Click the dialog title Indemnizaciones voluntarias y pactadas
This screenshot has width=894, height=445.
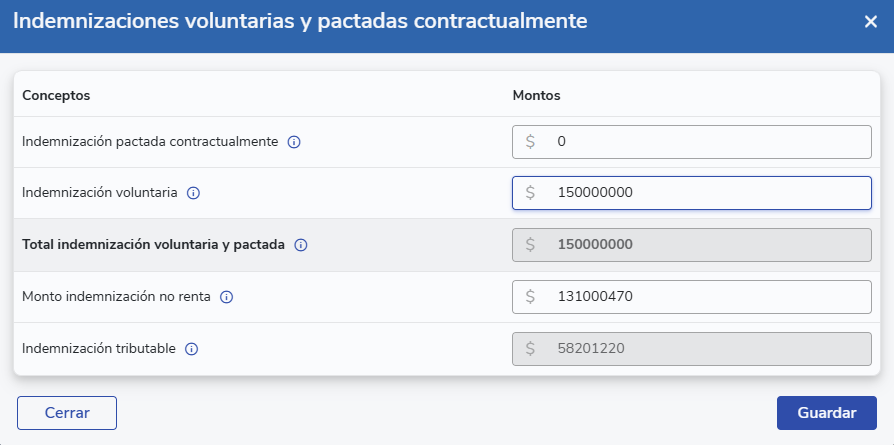(x=300, y=21)
